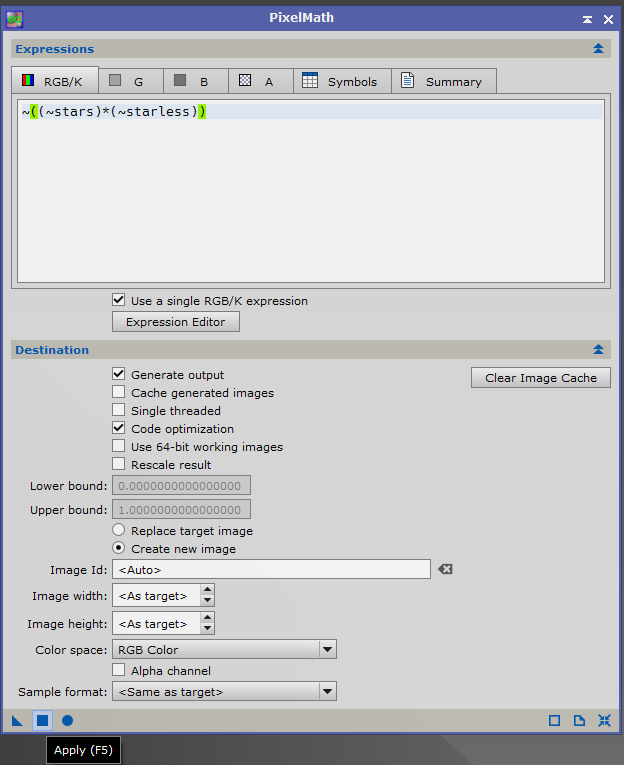This screenshot has width=624, height=765.
Task: Enable Rescale result checkbox
Action: (x=119, y=464)
